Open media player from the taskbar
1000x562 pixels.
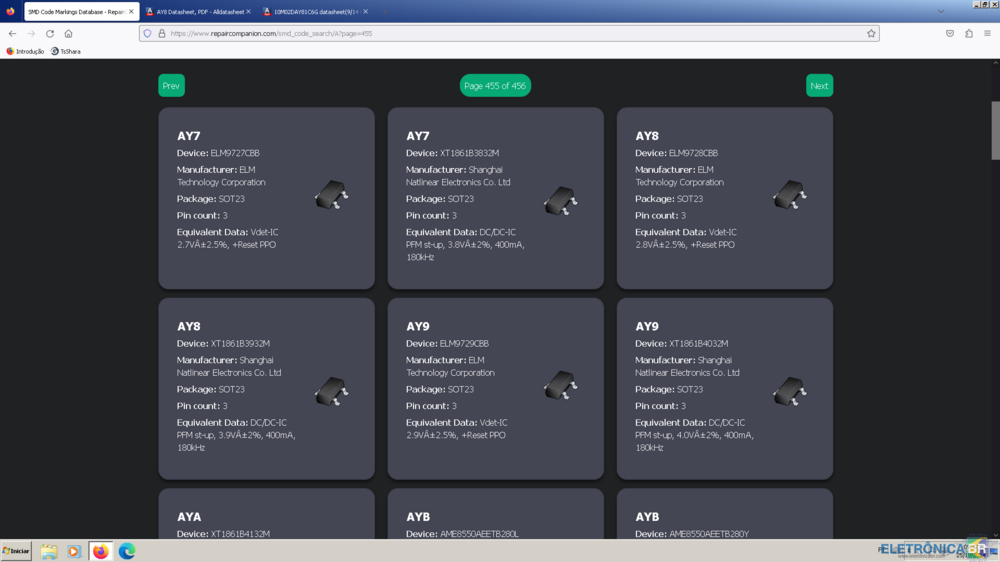coord(74,551)
